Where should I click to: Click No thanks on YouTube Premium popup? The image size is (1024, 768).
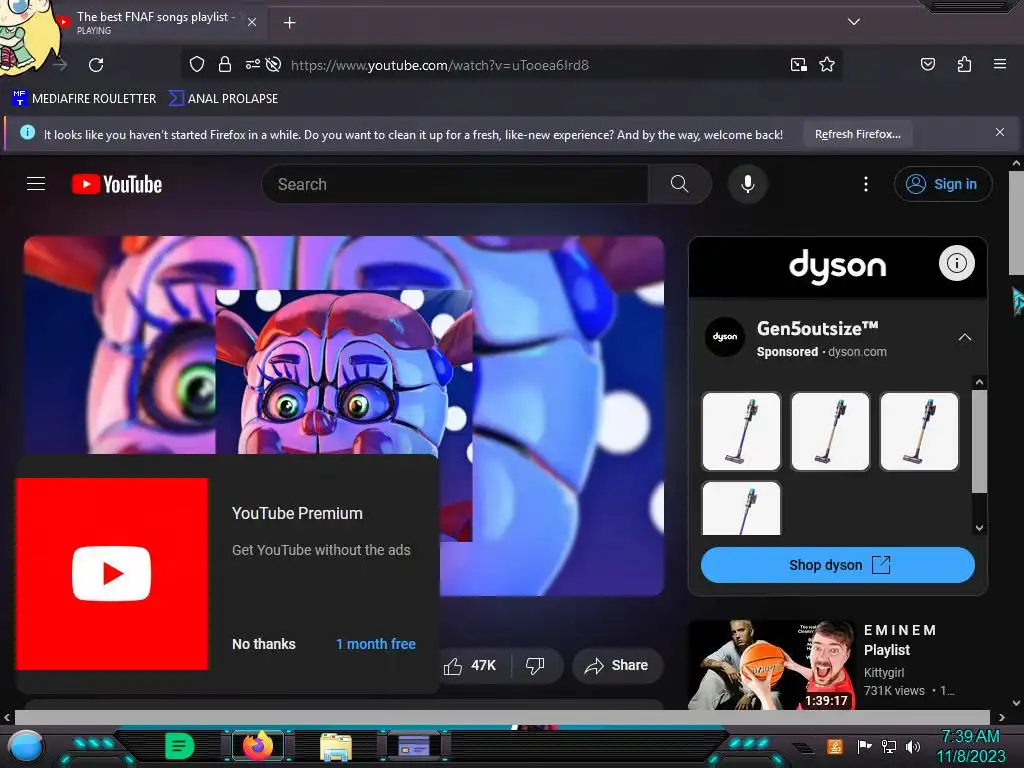click(264, 644)
